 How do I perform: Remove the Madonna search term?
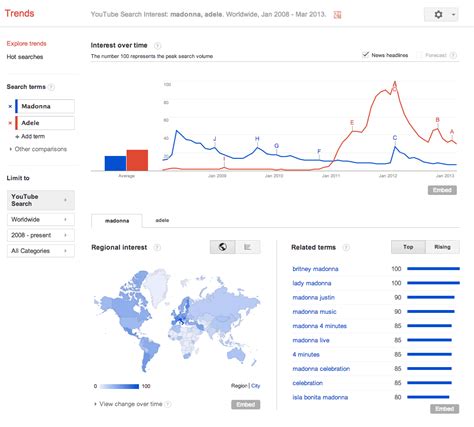[x=10, y=106]
